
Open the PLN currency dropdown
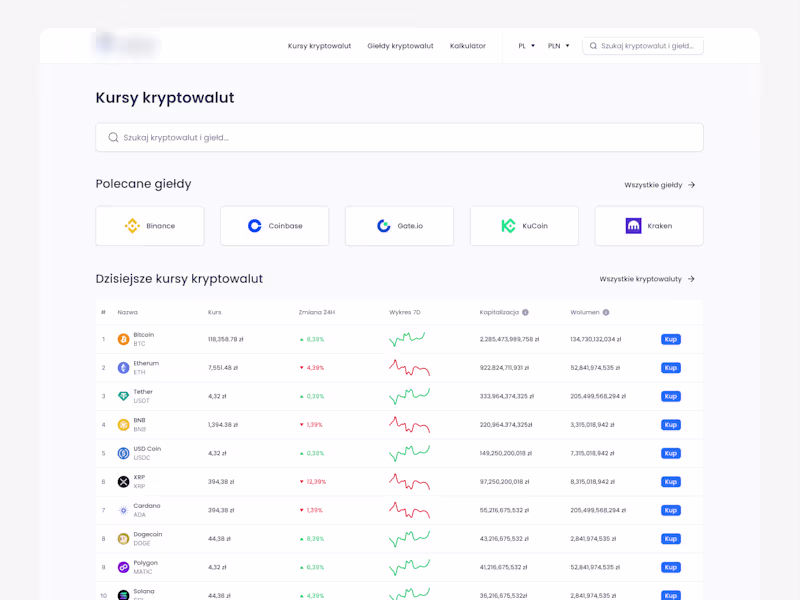point(559,46)
